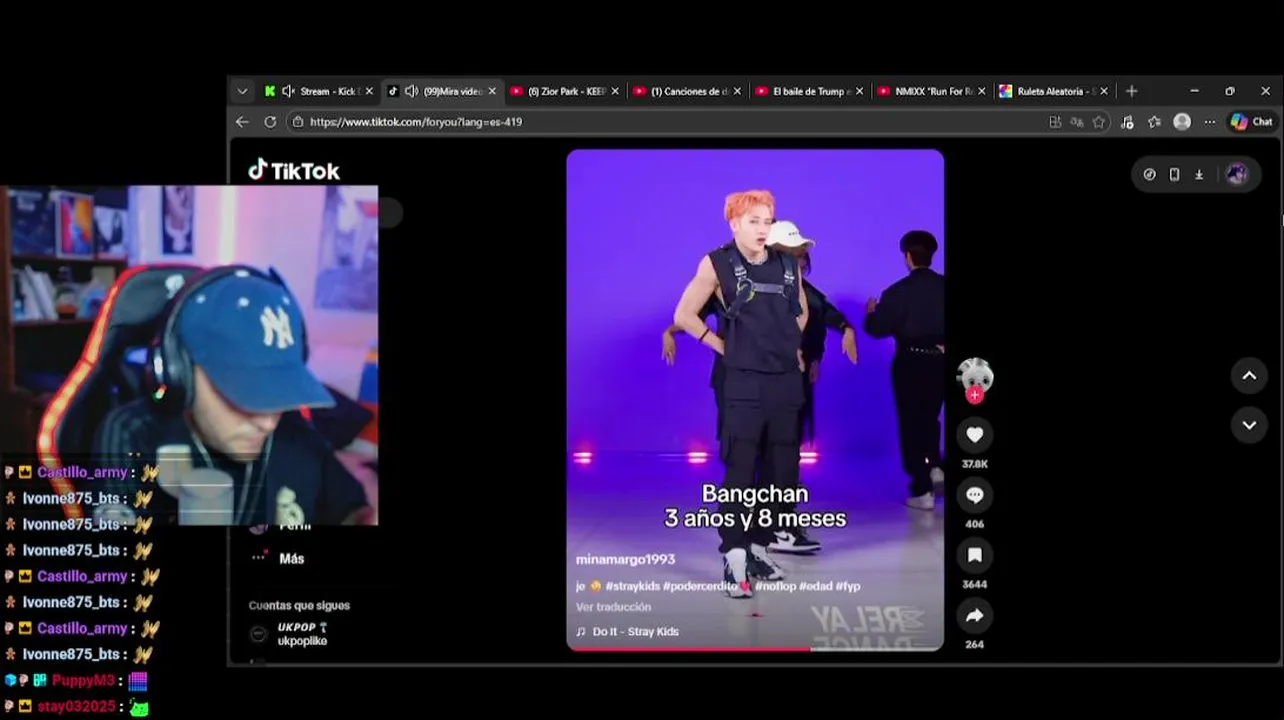1284x720 pixels.
Task: Open the Do It - Stray Kids sound
Action: point(627,632)
